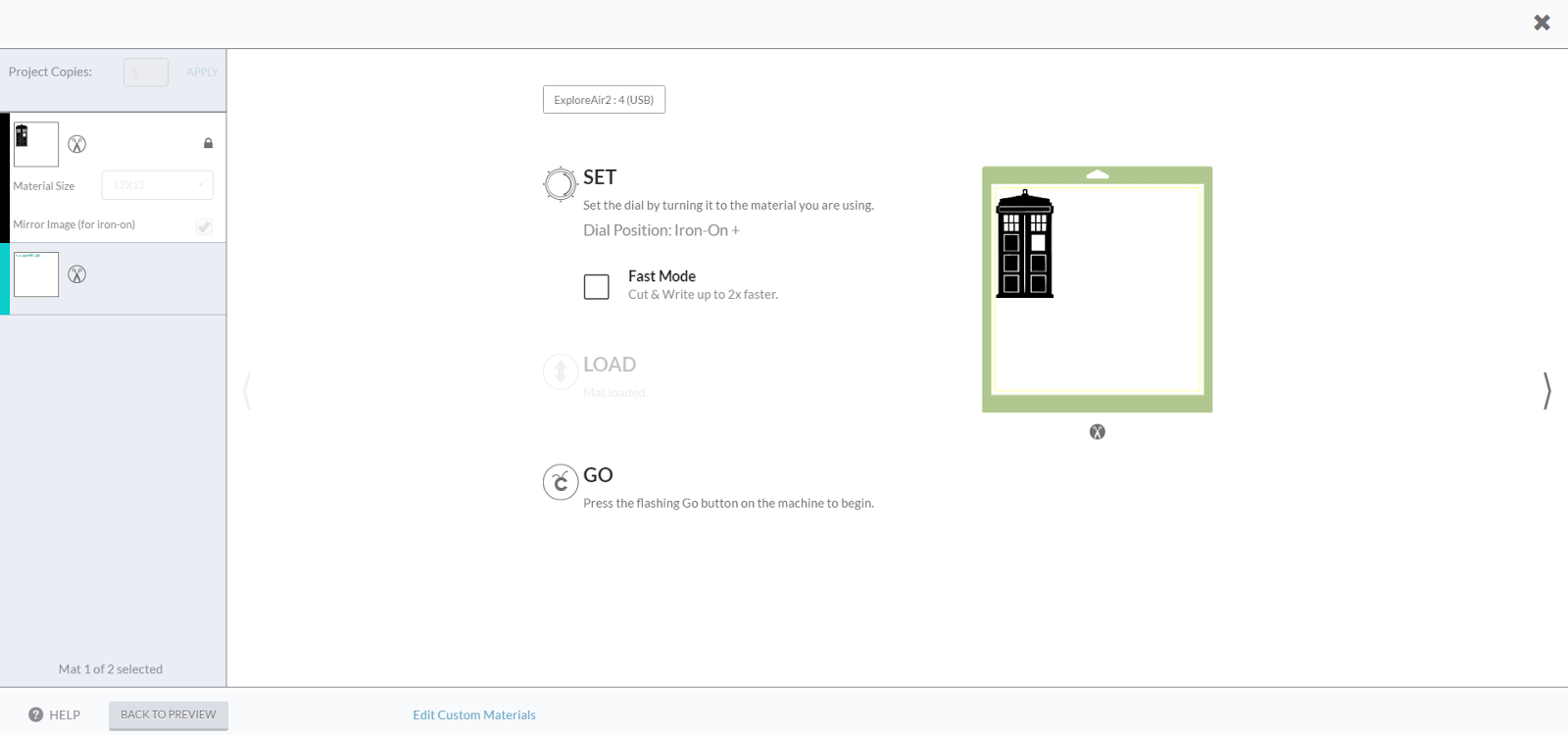Click the 'Dial Position: Iron-On +' text

[661, 230]
